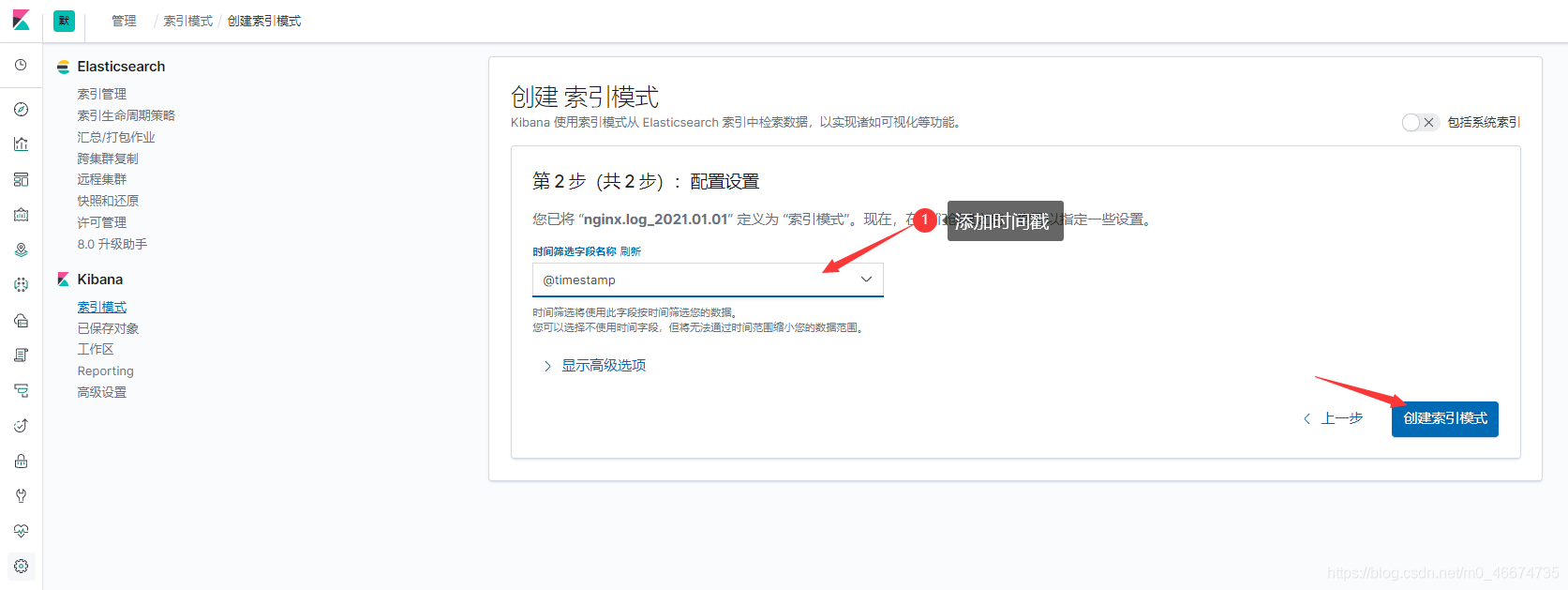Open 工作区 under Kibana section
This screenshot has height=590, width=1568.
pos(95,349)
